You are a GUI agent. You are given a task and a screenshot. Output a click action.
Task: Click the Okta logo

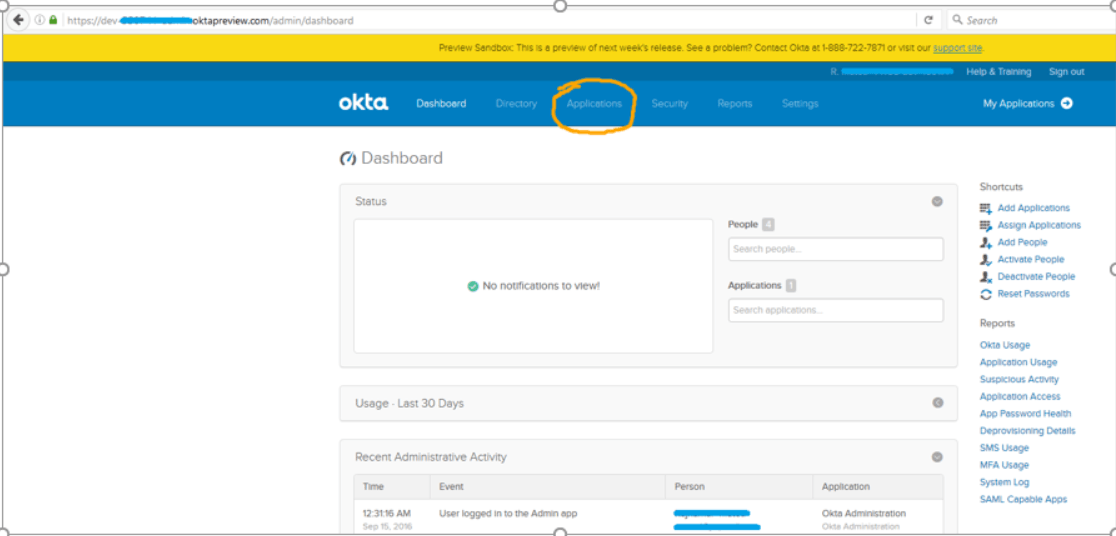[363, 103]
